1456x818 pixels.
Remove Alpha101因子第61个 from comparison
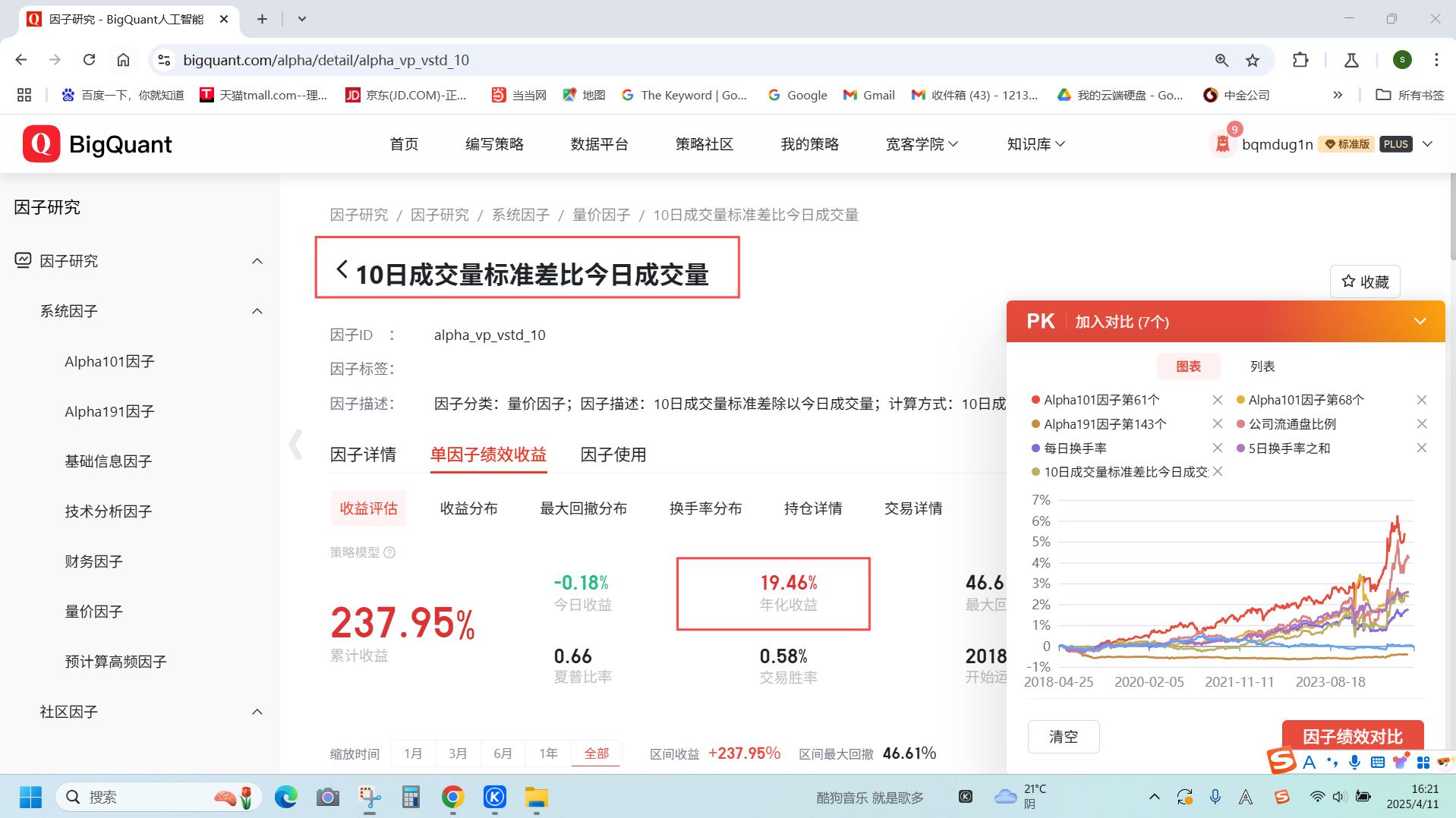point(1217,400)
